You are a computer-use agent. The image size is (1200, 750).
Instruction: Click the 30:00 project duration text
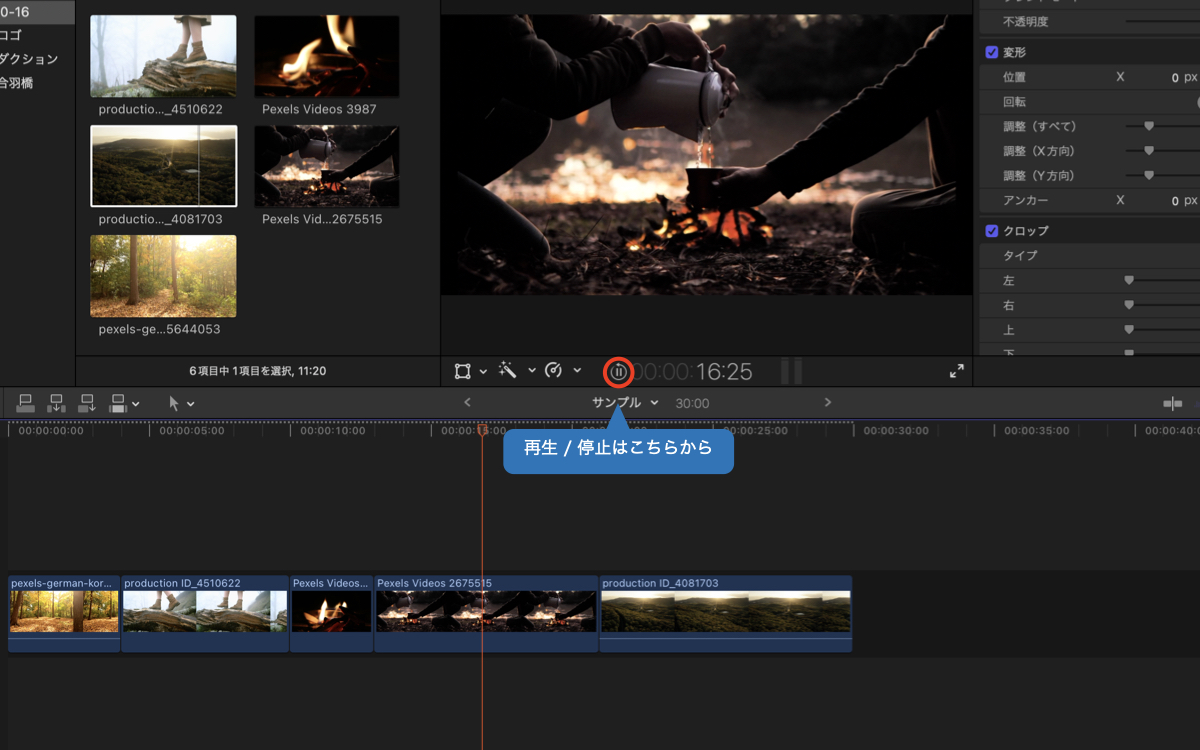coord(692,403)
